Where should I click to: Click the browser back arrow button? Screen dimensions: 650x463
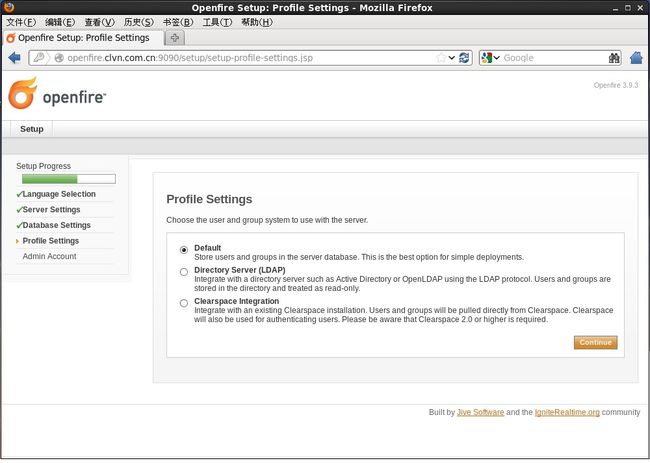coord(15,58)
